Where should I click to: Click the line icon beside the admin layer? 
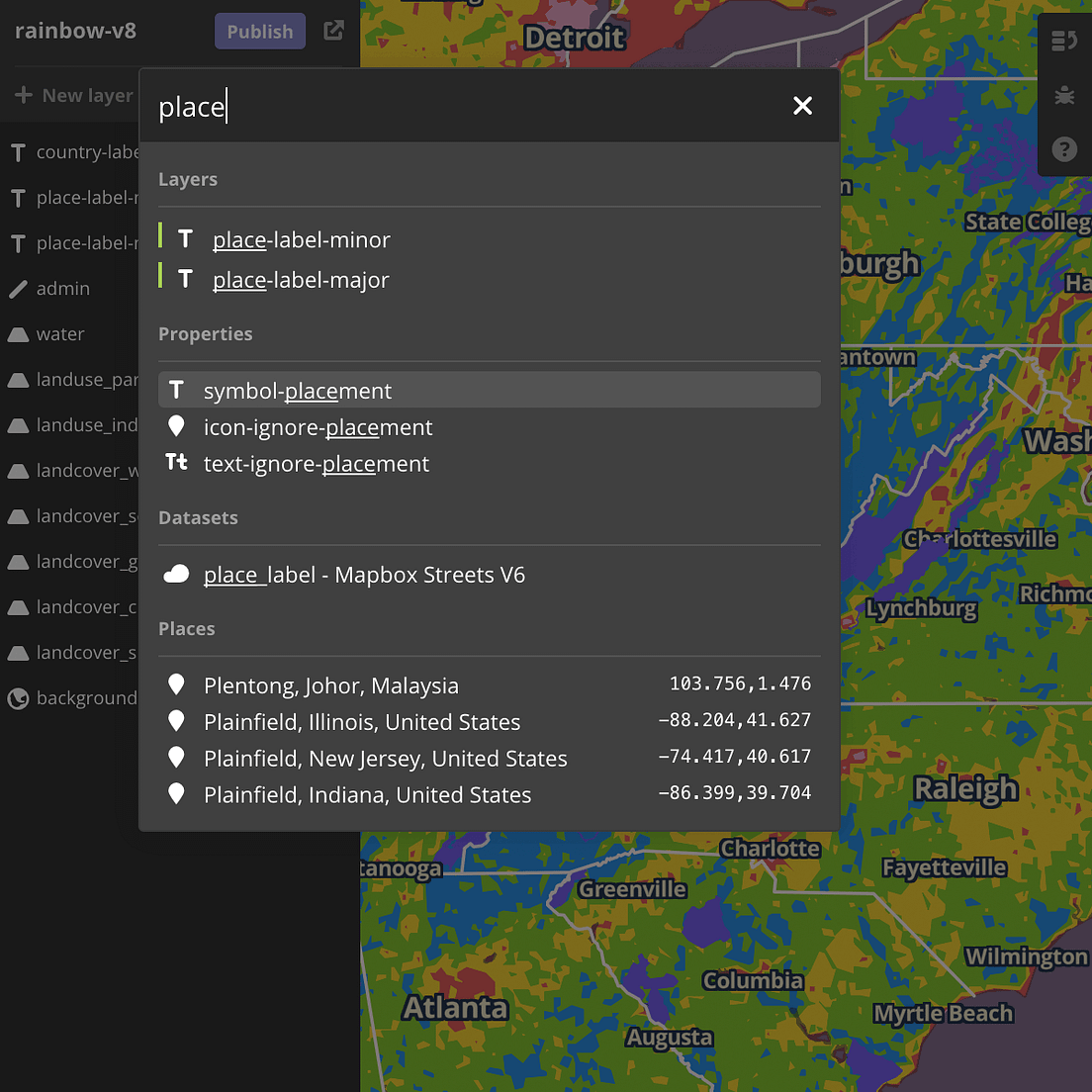[16, 288]
